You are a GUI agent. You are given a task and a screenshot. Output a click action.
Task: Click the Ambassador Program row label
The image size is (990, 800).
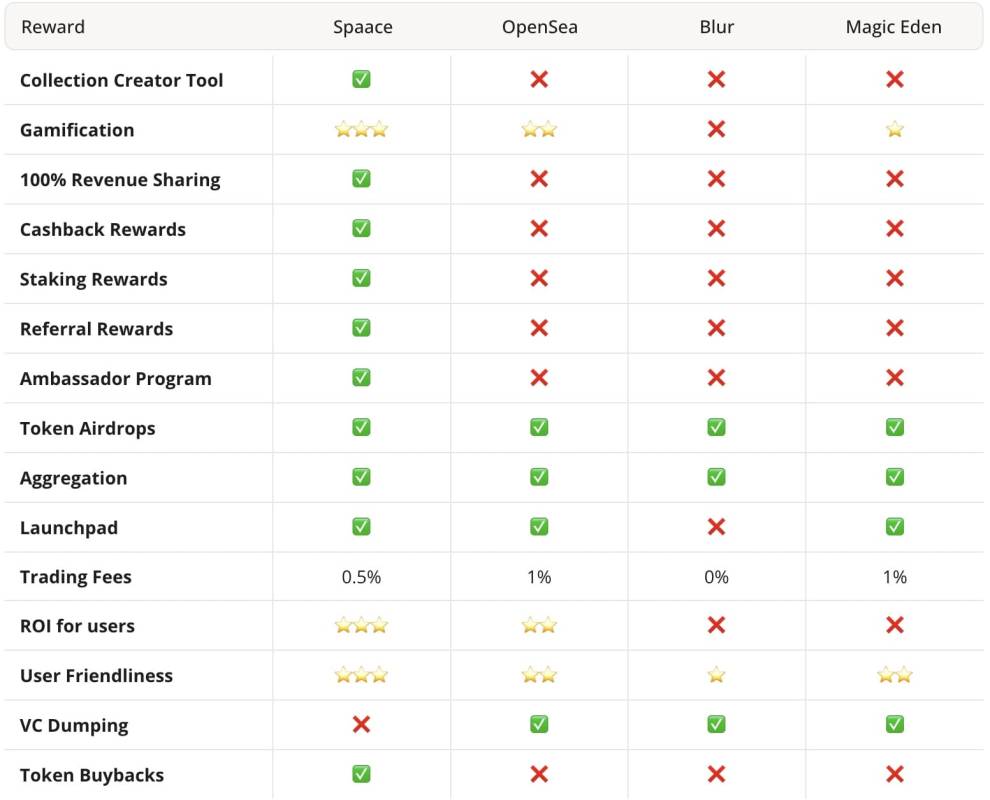click(116, 379)
